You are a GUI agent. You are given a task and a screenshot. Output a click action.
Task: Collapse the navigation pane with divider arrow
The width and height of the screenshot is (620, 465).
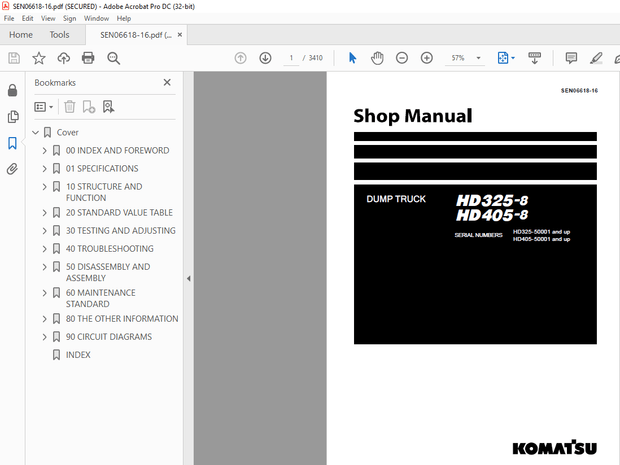coord(189,279)
